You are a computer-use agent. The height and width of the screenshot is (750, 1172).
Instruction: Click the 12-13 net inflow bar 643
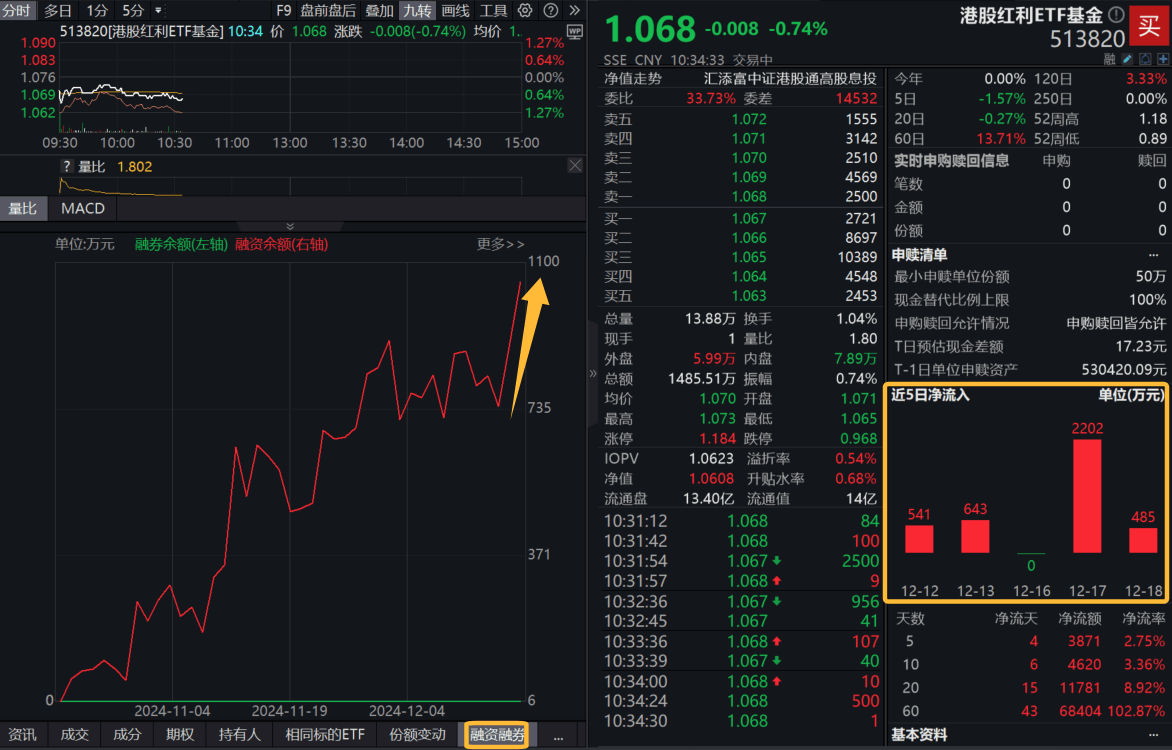tap(975, 536)
